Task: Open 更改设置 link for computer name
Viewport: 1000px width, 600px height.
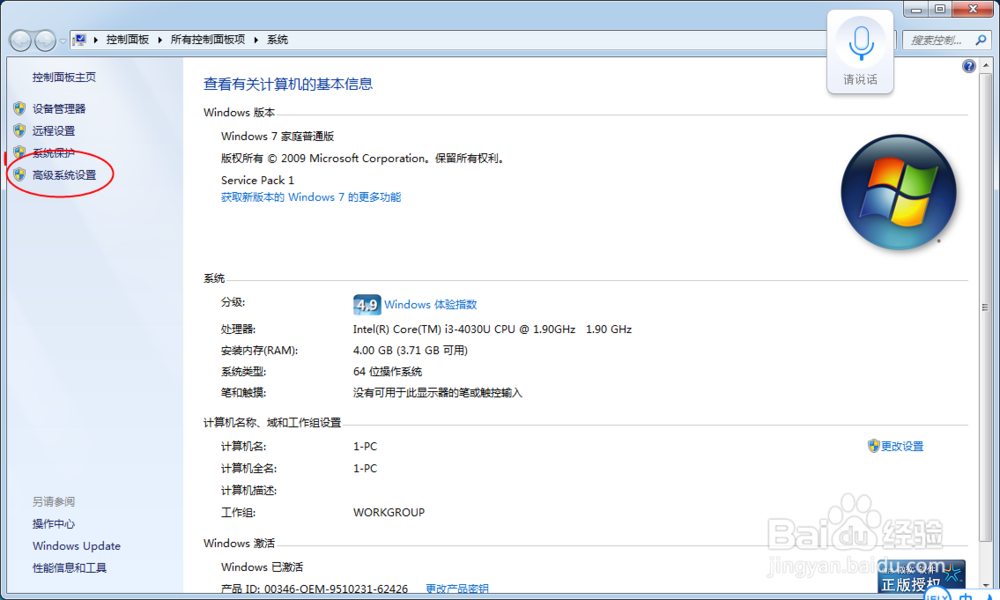Action: [x=902, y=446]
